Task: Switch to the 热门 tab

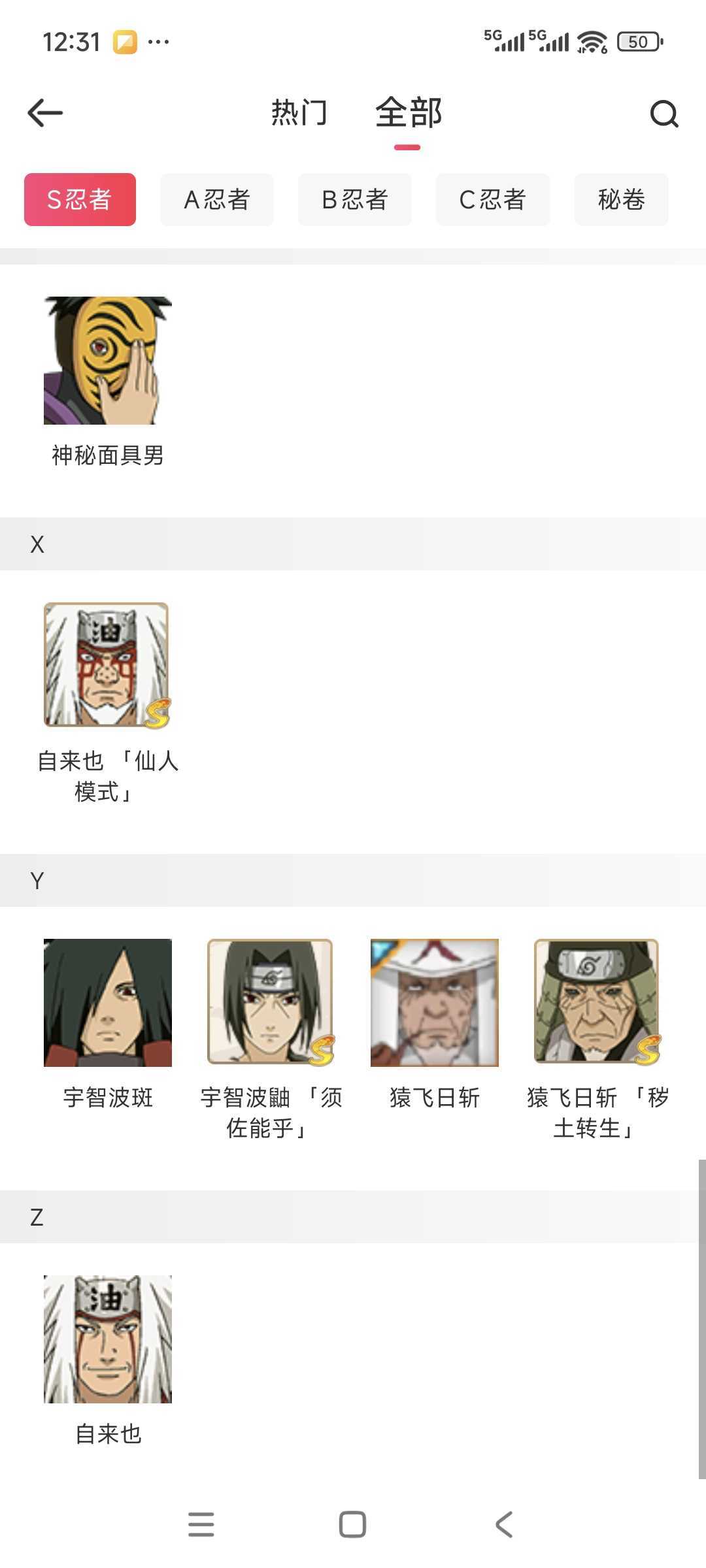Action: tap(299, 112)
